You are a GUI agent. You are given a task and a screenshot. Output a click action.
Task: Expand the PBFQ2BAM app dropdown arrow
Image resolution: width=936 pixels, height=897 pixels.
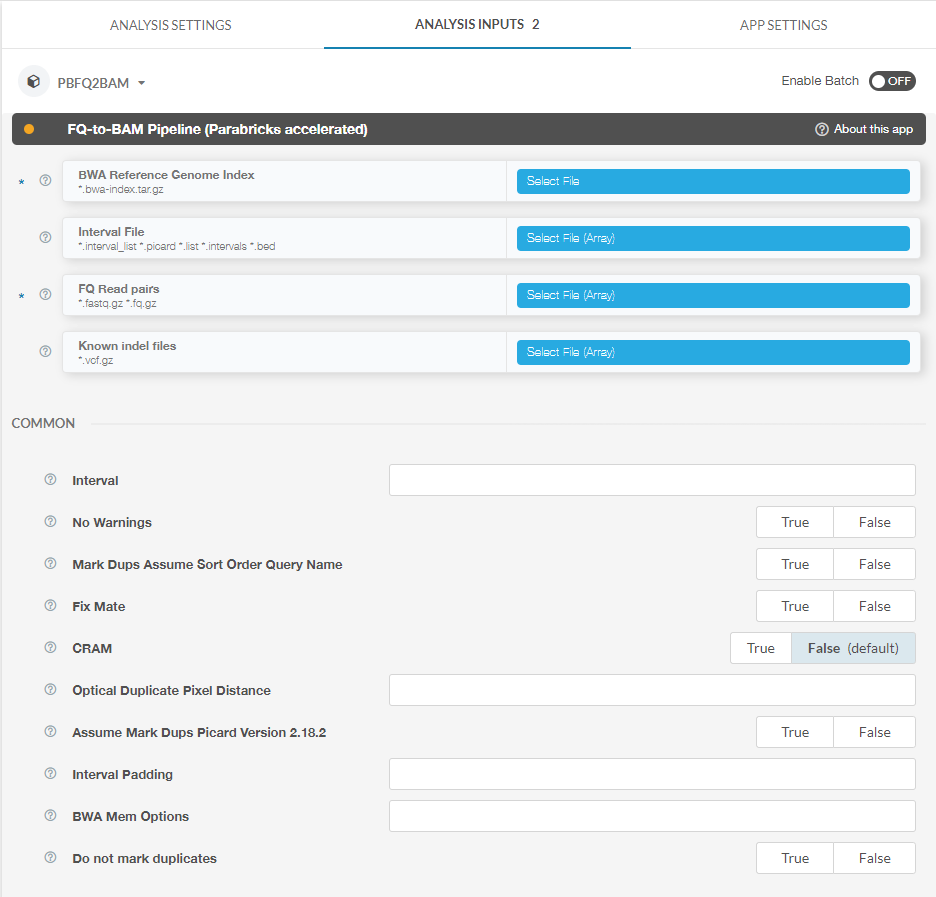click(x=142, y=83)
